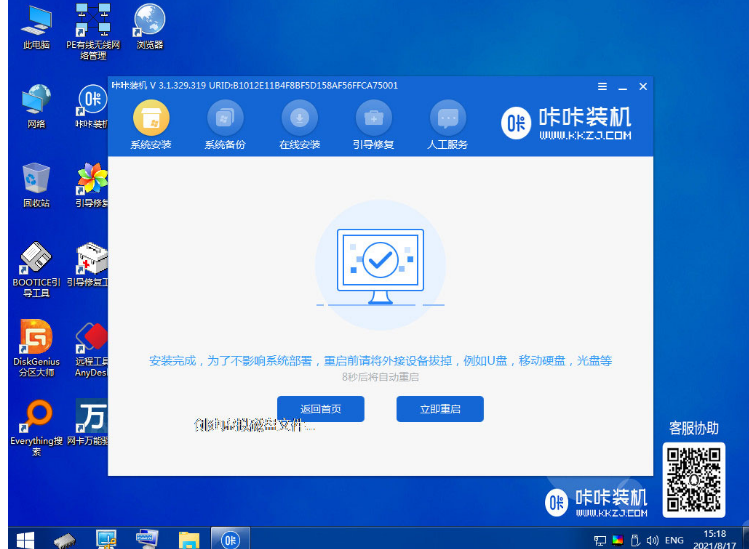This screenshot has width=749, height=549.
Task: Open 引导修复 toolbar icon
Action: 374,125
